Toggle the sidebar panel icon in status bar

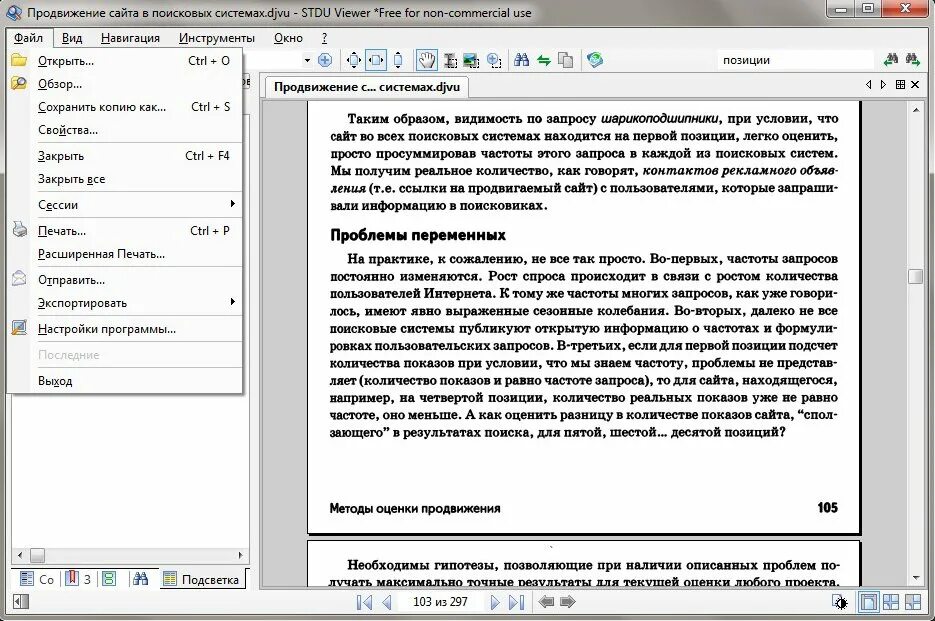[x=21, y=602]
